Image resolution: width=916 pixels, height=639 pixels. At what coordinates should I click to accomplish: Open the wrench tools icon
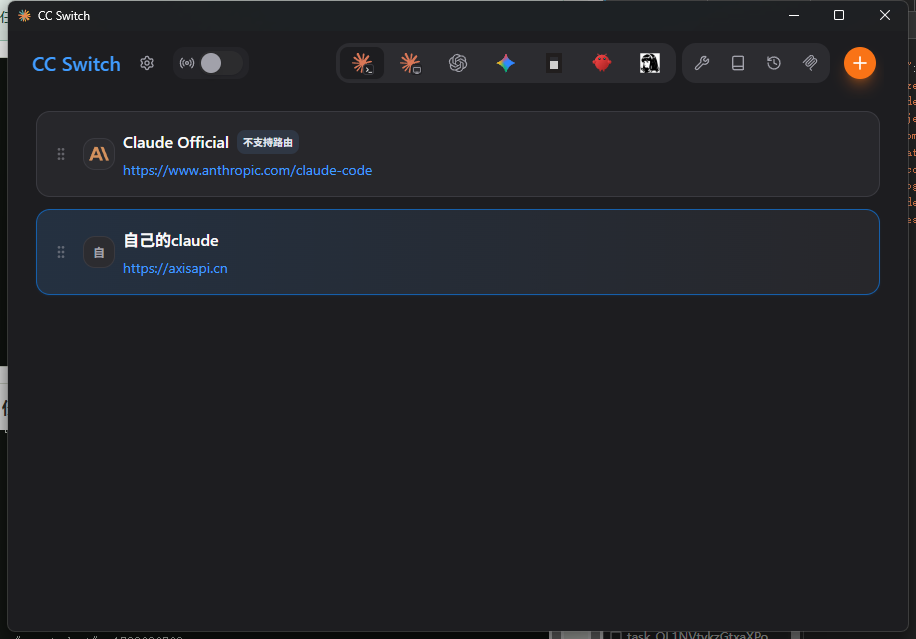(x=702, y=63)
